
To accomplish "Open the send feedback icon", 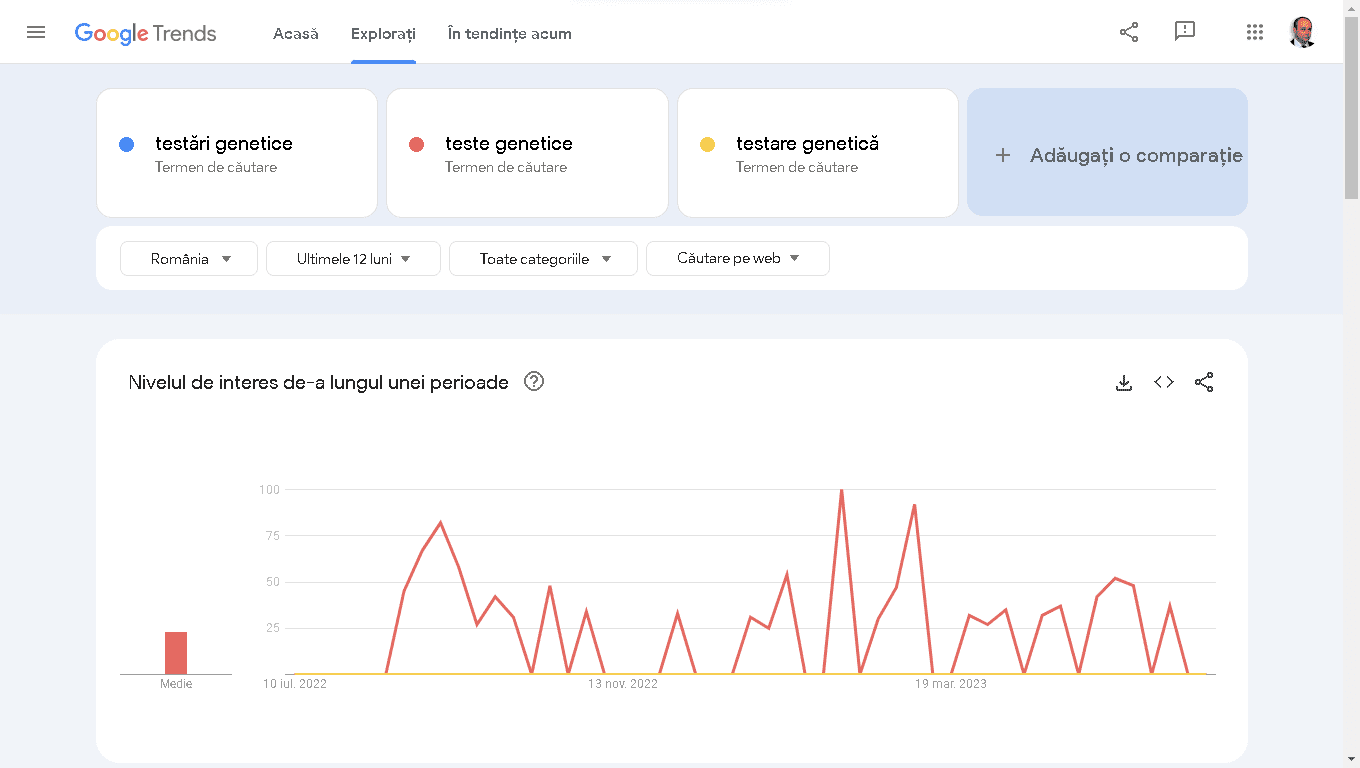I will coord(1185,32).
